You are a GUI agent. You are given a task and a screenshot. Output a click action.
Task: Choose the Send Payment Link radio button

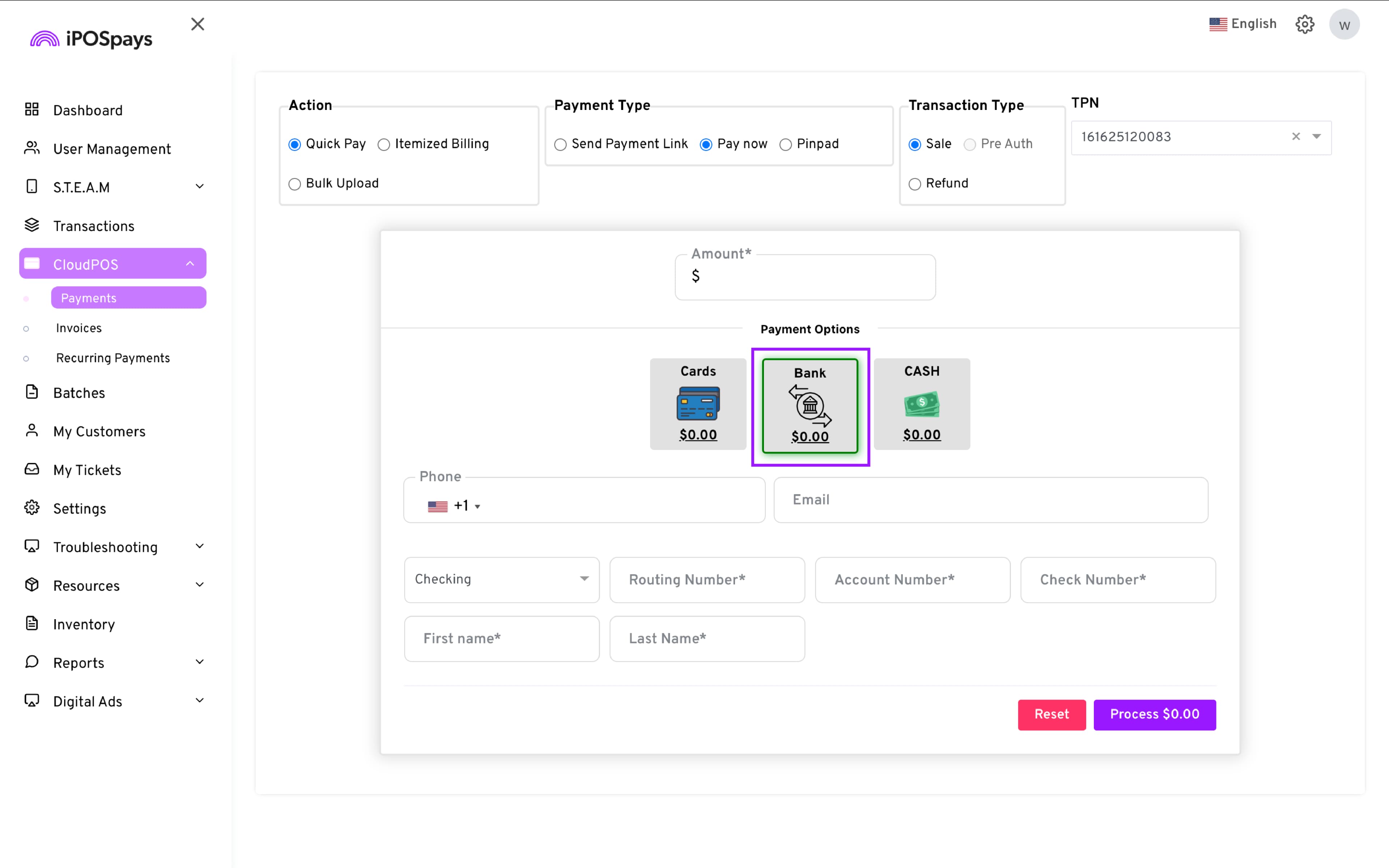560,145
